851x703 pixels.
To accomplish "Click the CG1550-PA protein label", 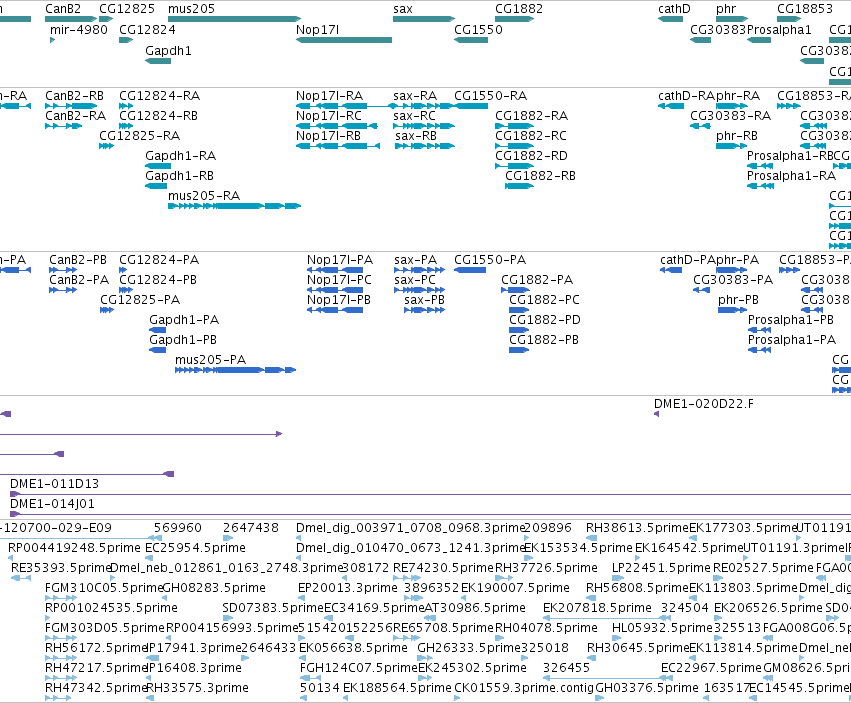I will coord(490,260).
